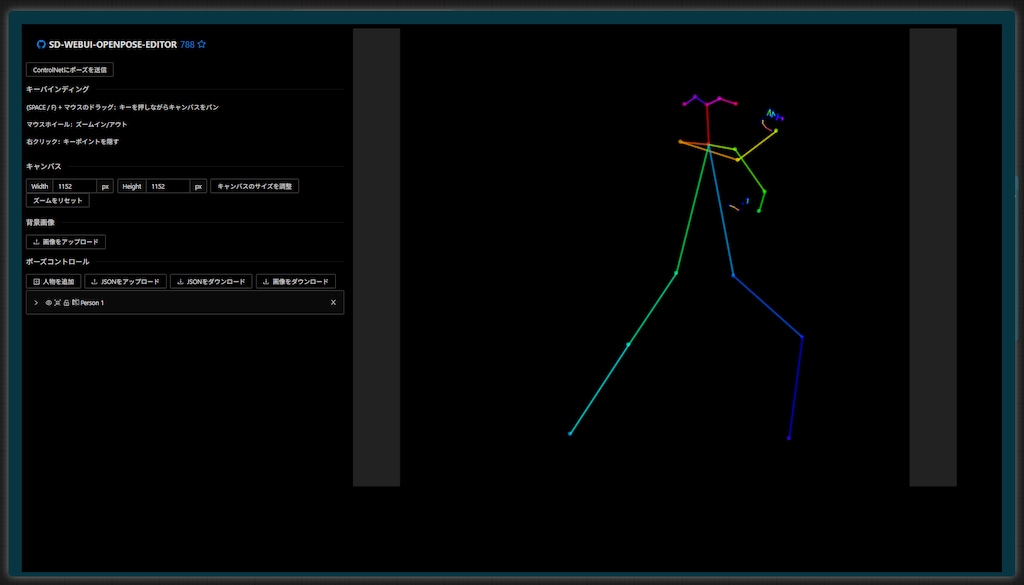Select the nose keypoint on skeleton
This screenshot has width=1024, height=585.
pyautogui.click(x=707, y=104)
